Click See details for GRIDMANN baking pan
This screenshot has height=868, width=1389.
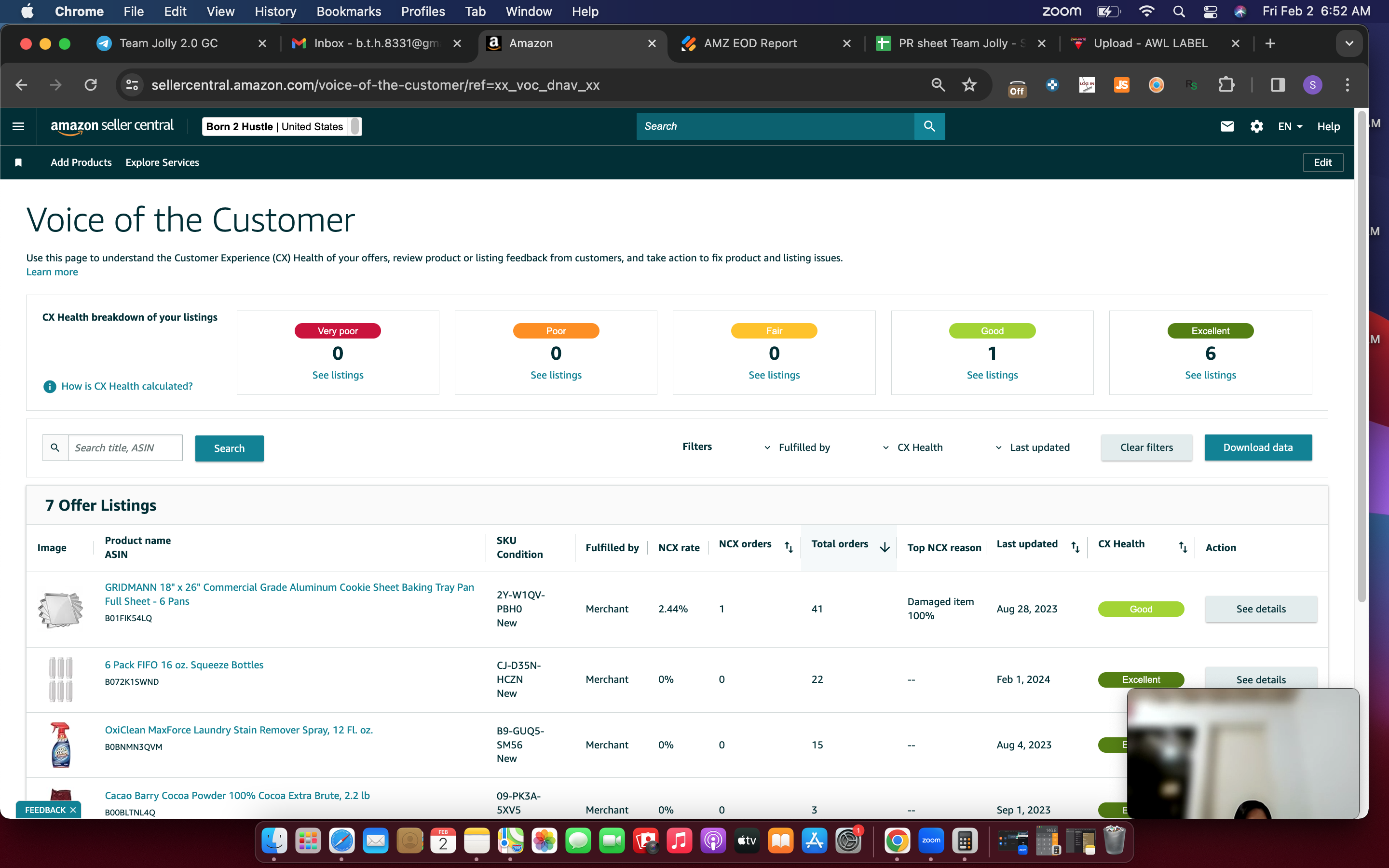coord(1260,609)
